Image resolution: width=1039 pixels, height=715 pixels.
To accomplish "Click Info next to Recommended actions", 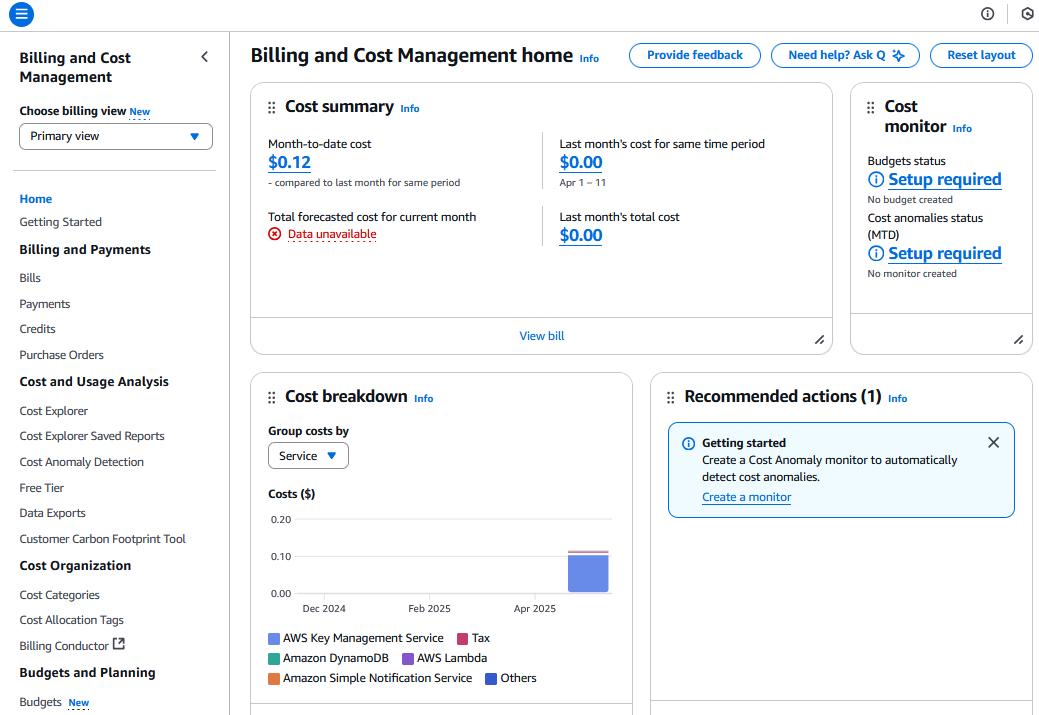I will pos(897,398).
